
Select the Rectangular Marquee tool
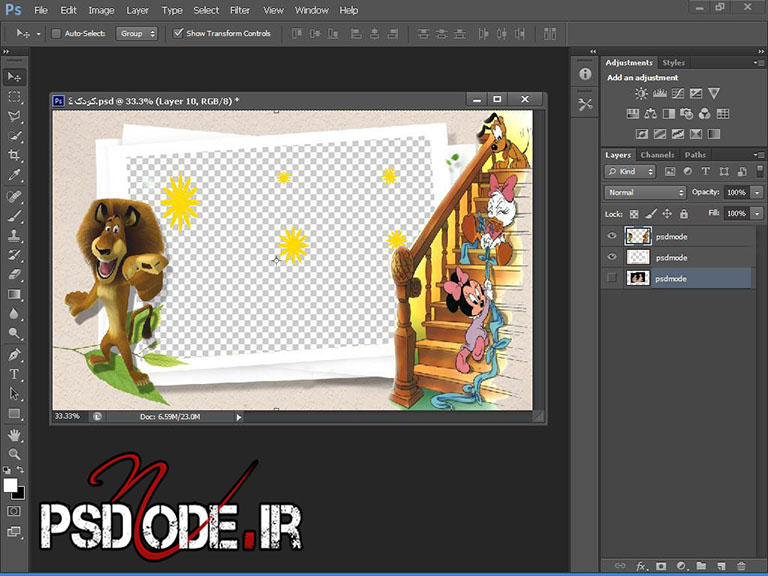(14, 97)
